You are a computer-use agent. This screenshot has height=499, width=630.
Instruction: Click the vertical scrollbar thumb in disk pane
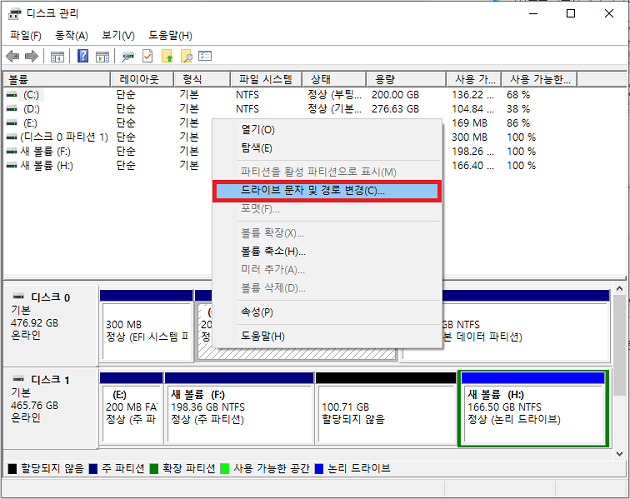point(619,346)
